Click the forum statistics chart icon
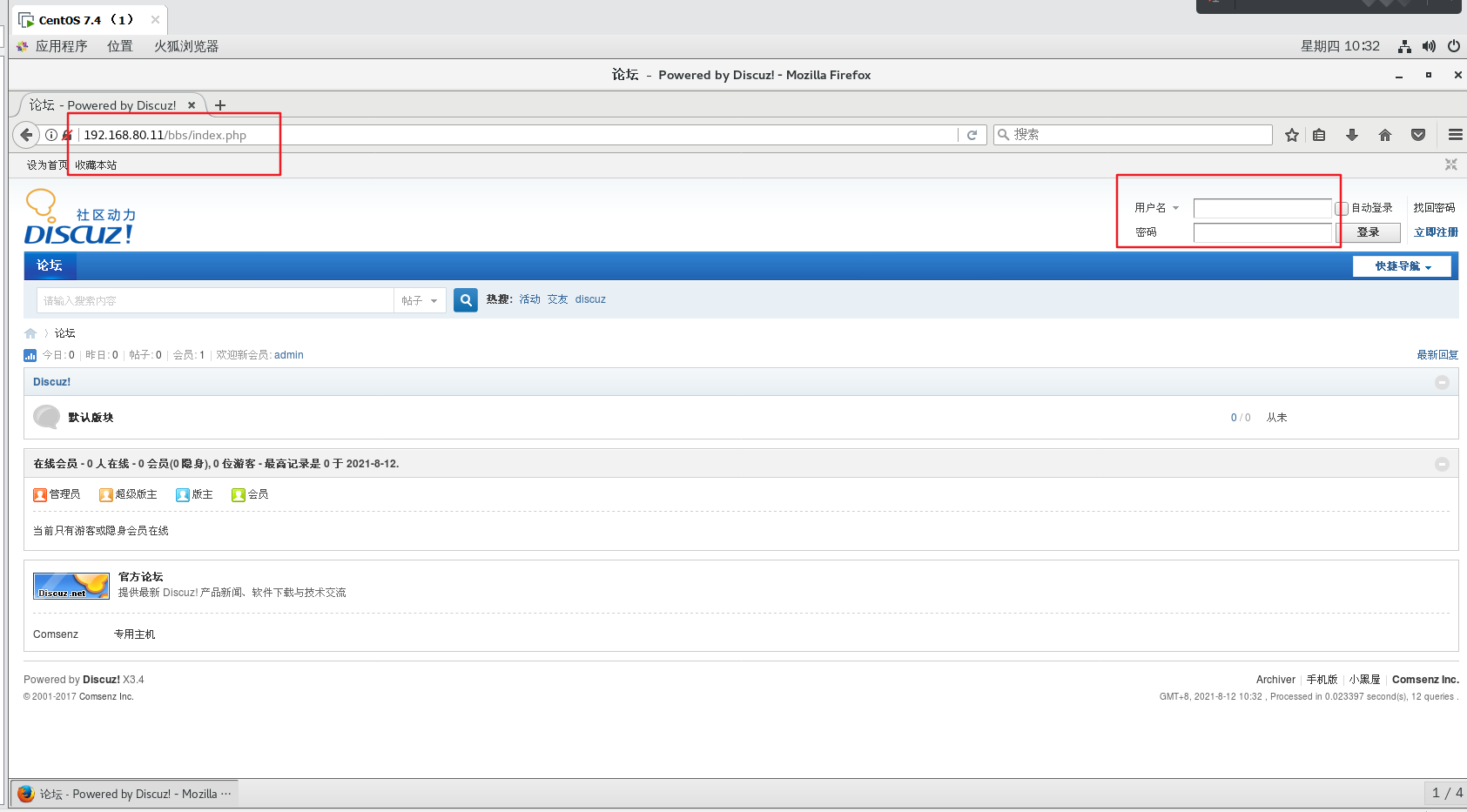1467x812 pixels. pyautogui.click(x=30, y=355)
